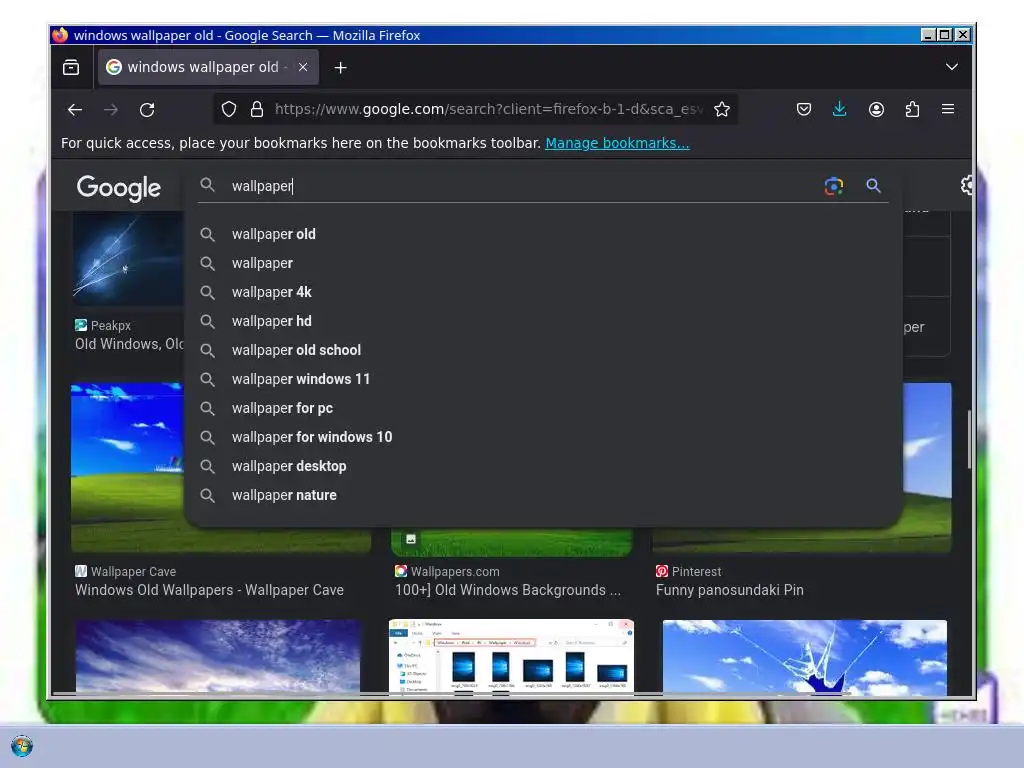This screenshot has width=1024, height=768.
Task: Open 'Funny panosundaki Pin' Pinterest link
Action: point(729,590)
